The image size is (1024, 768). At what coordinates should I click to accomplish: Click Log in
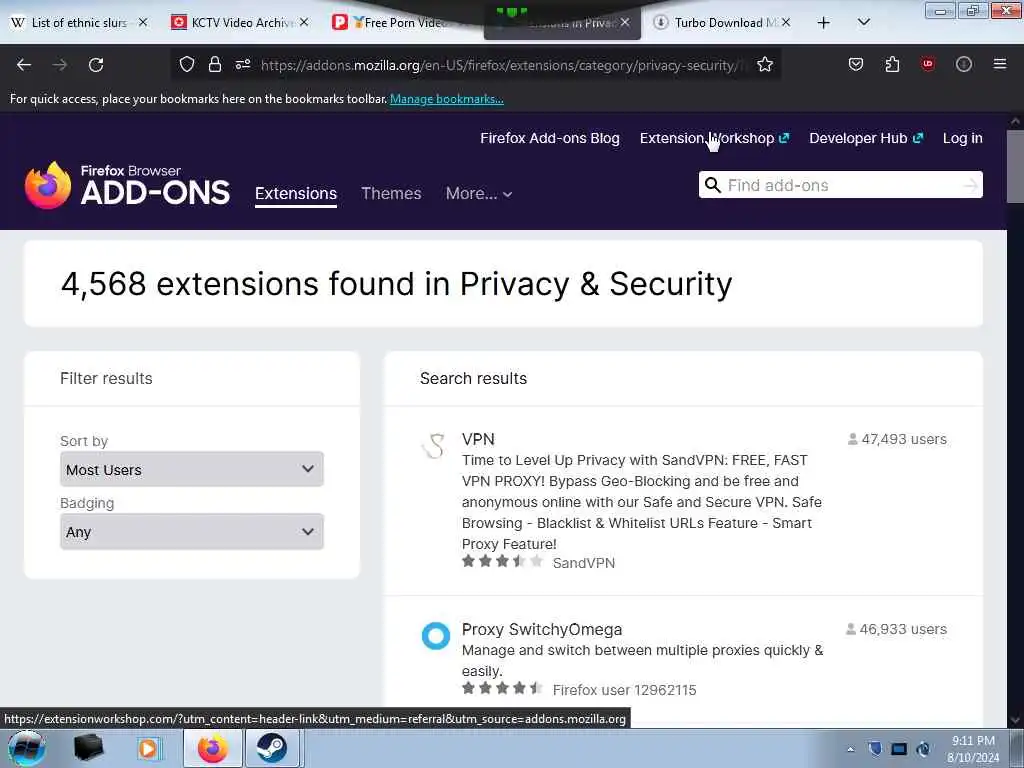point(963,138)
